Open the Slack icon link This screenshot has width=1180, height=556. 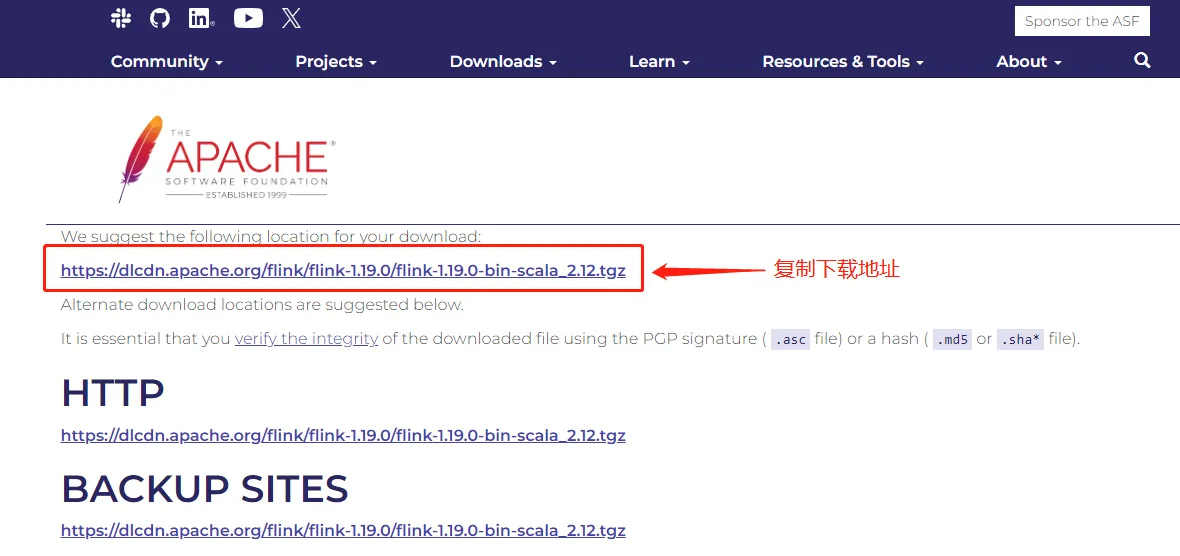click(121, 19)
